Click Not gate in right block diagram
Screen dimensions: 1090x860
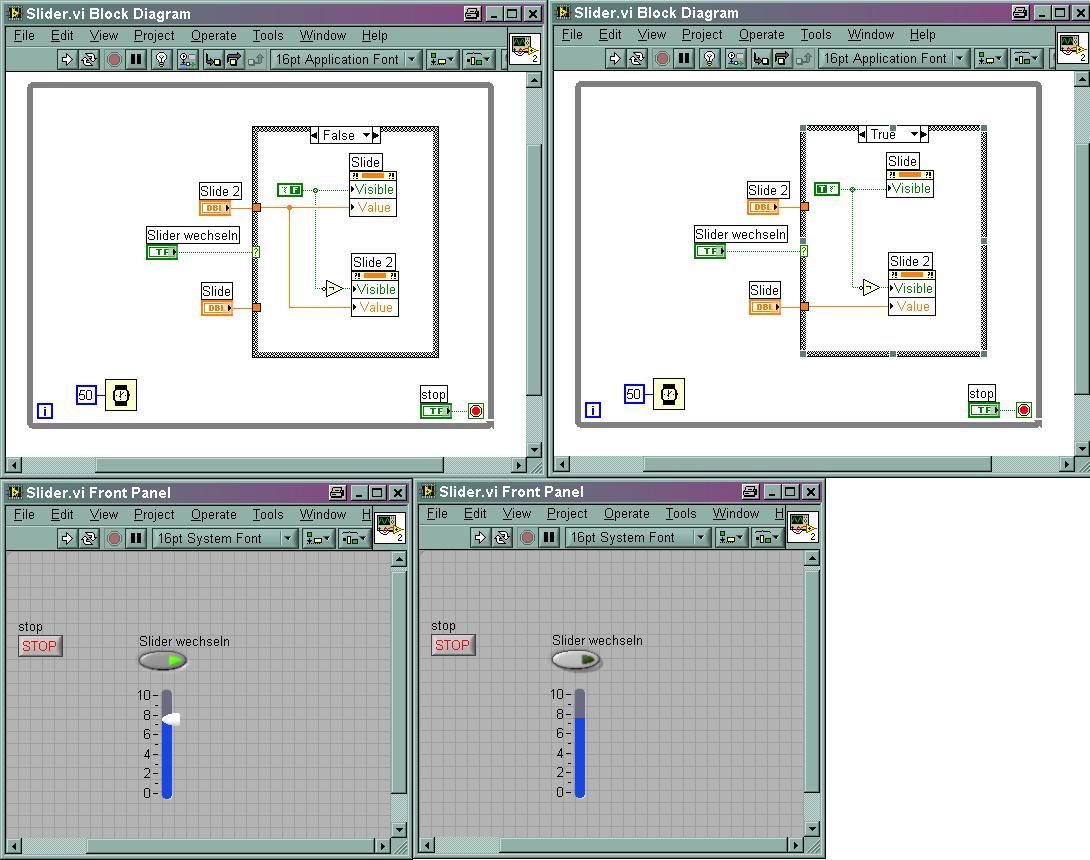(x=870, y=287)
